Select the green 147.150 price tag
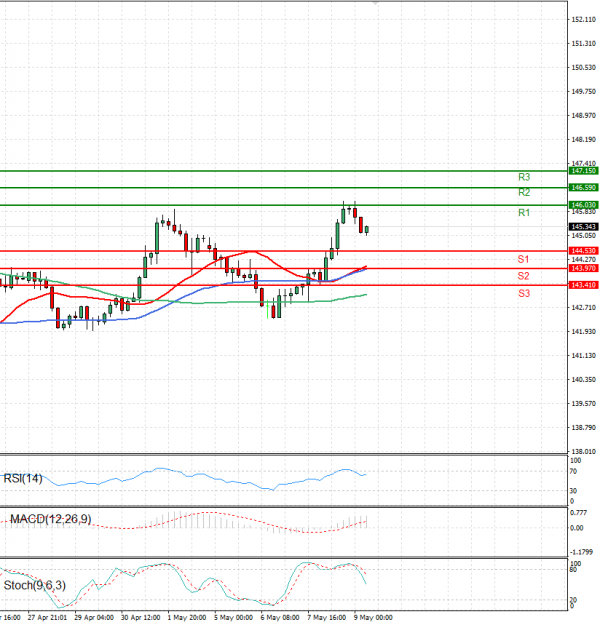 [x=583, y=171]
